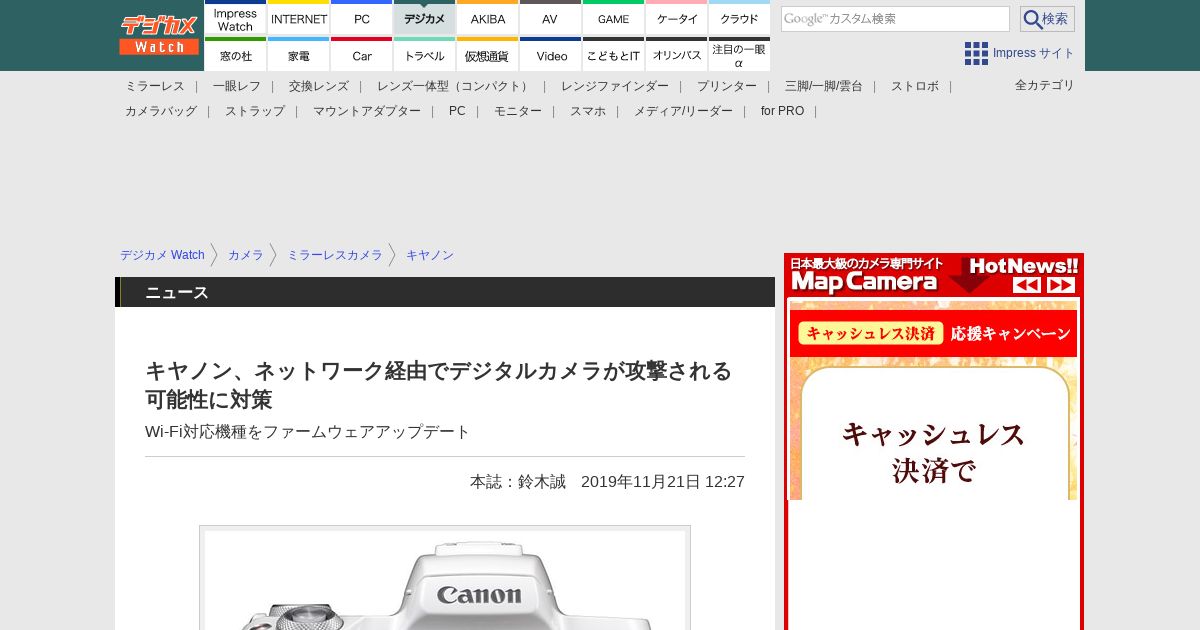Open the Impress Watch tab

click(x=236, y=18)
